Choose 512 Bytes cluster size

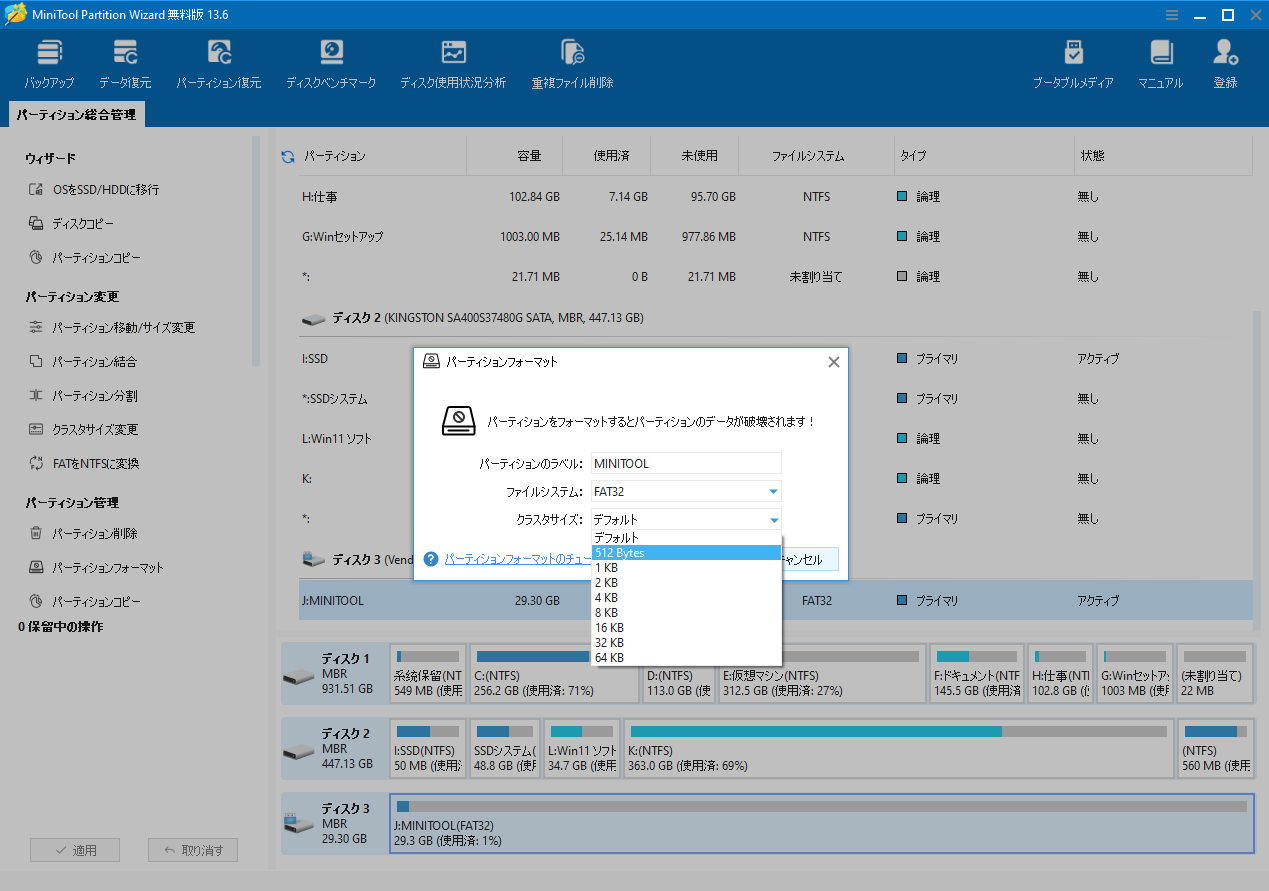pyautogui.click(x=686, y=553)
